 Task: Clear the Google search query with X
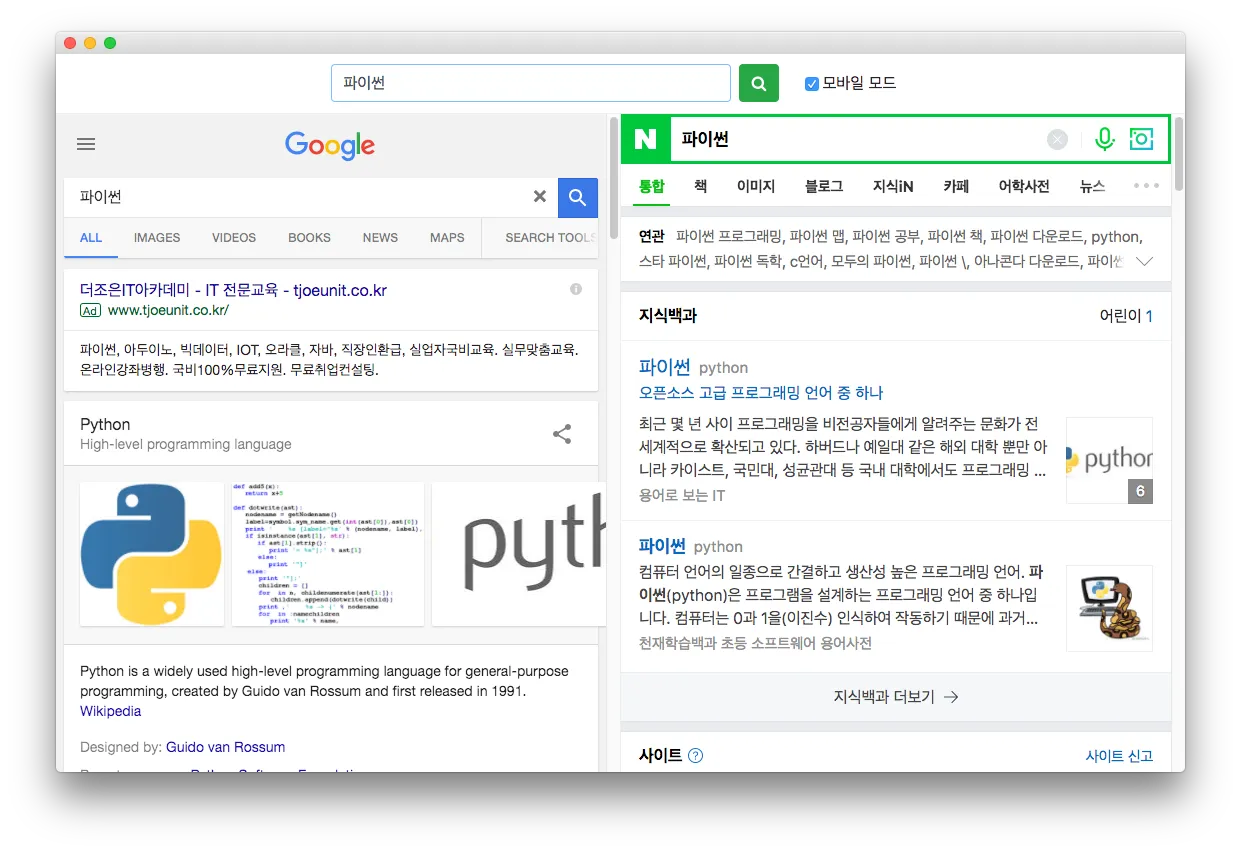539,197
